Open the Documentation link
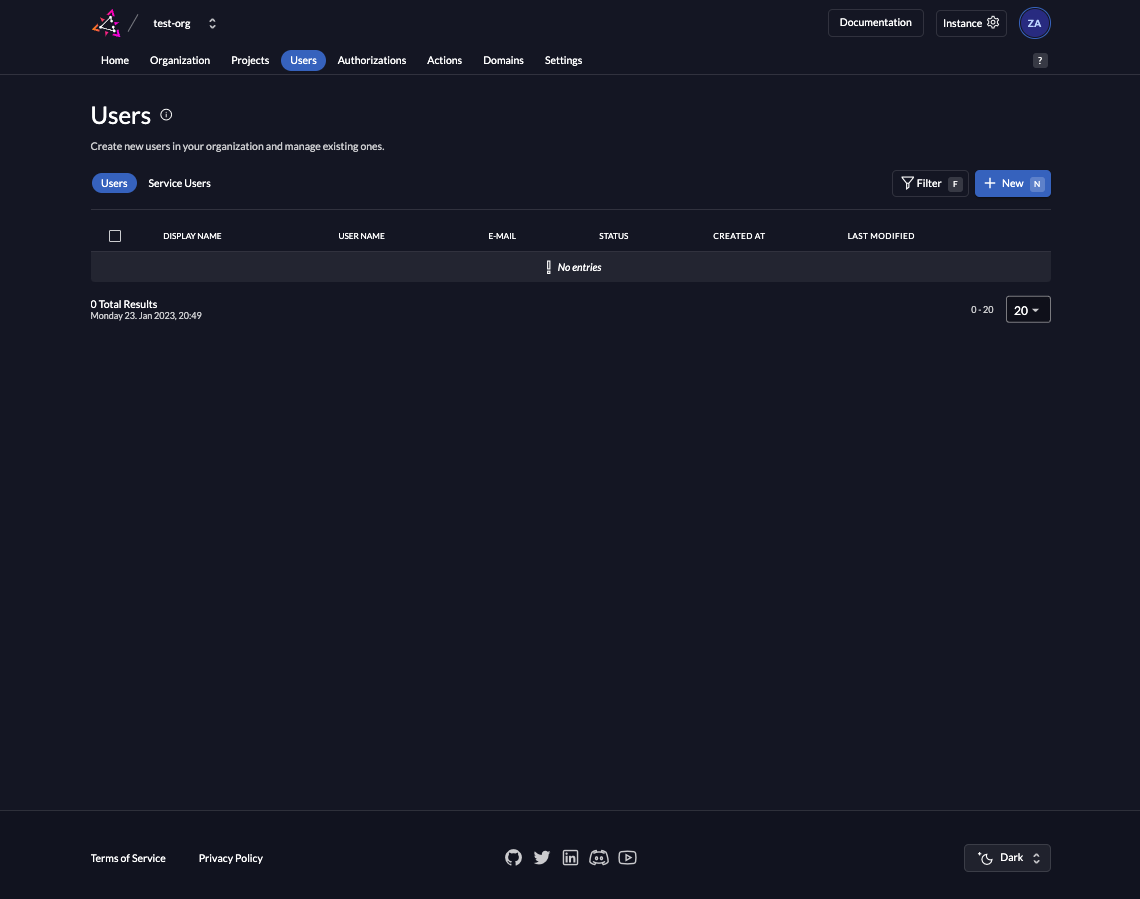Viewport: 1140px width, 899px height. click(x=875, y=23)
